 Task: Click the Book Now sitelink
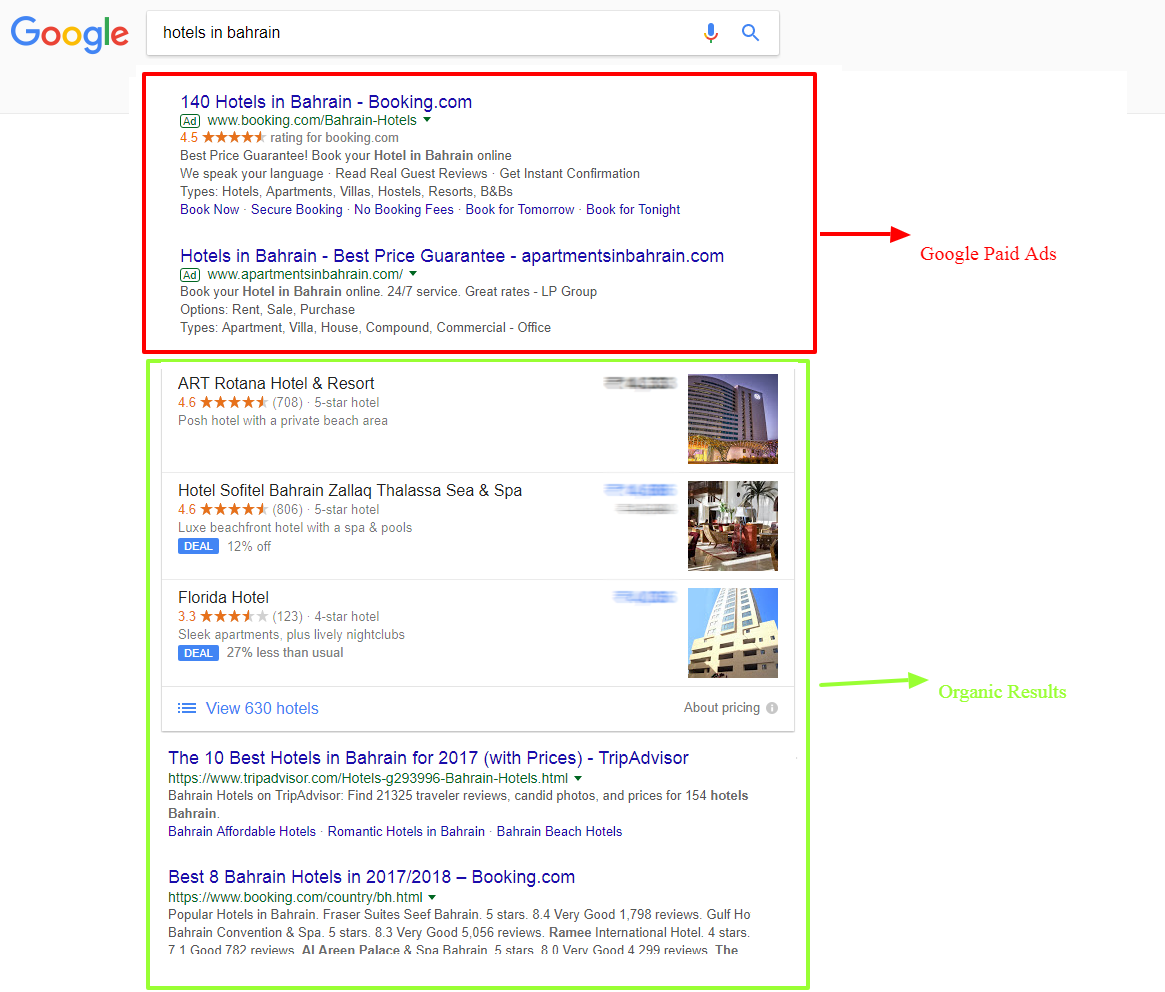pyautogui.click(x=210, y=210)
